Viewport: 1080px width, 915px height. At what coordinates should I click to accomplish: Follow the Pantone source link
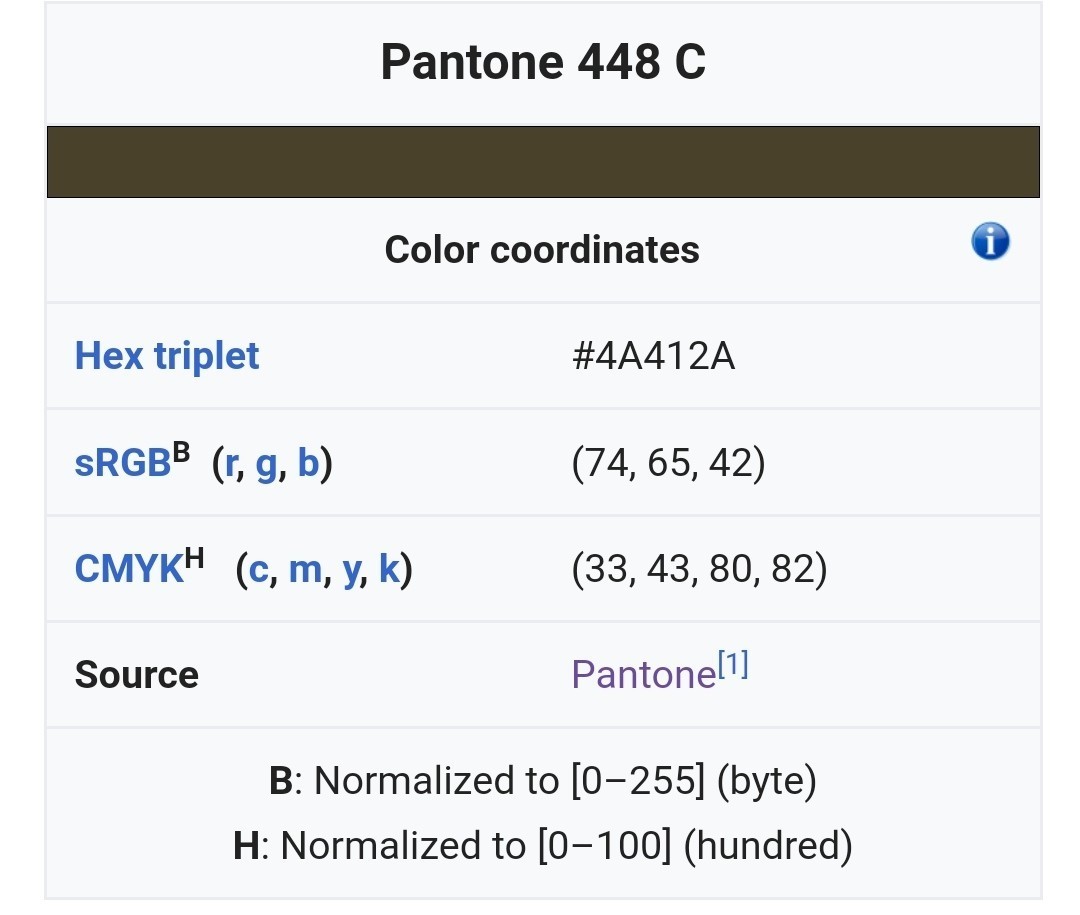(x=643, y=675)
